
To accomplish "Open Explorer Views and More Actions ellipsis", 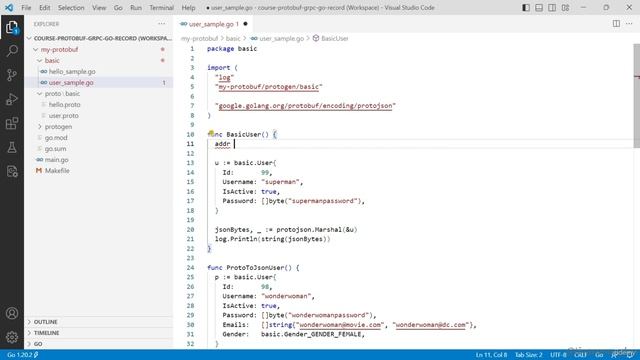I will pos(162,24).
